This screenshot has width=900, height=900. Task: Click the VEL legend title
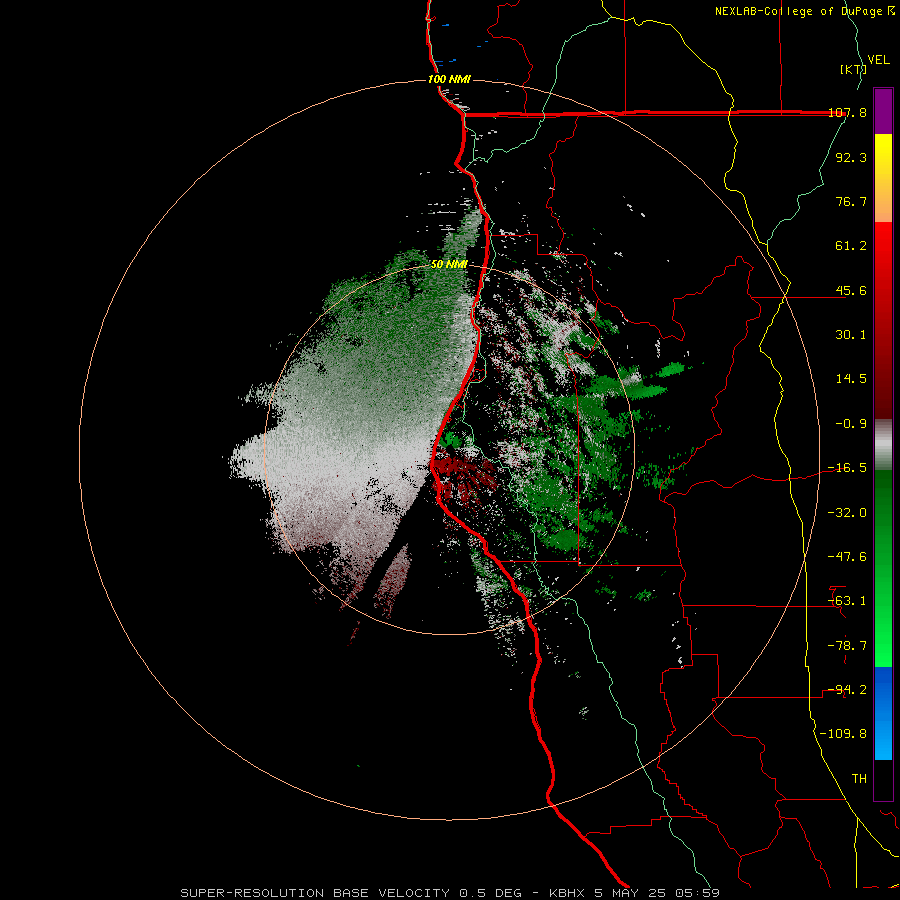(878, 60)
